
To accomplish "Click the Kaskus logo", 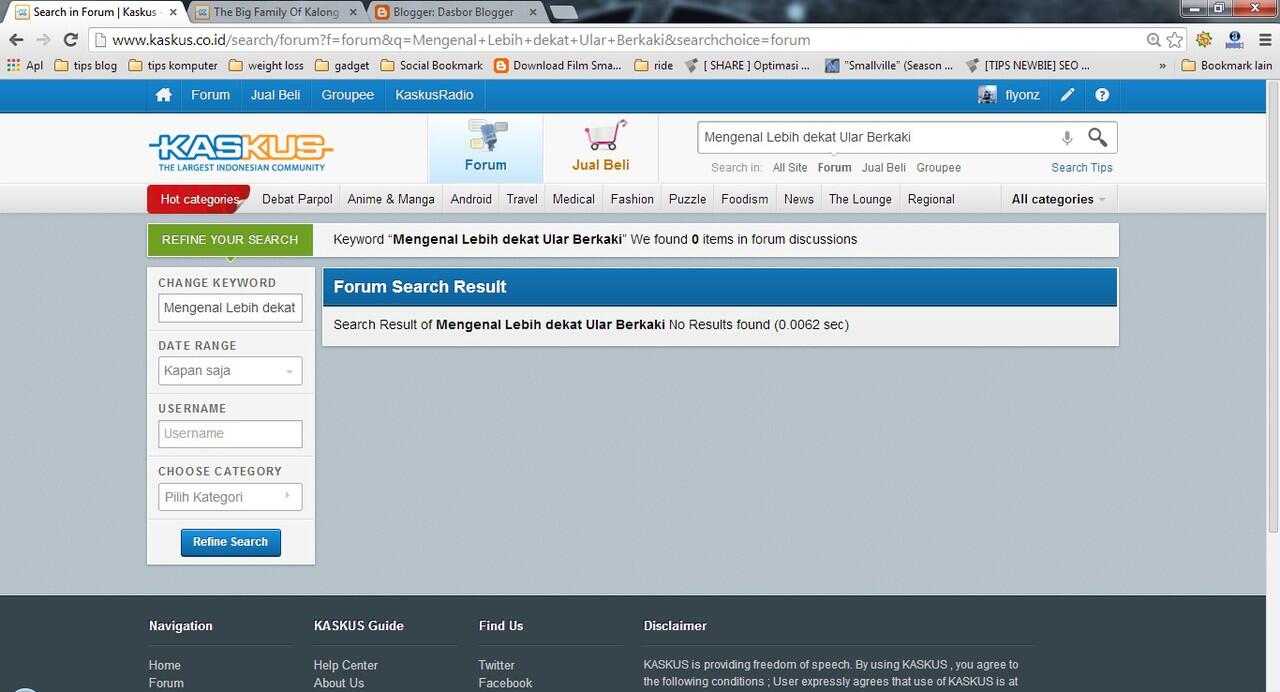I will (x=241, y=152).
